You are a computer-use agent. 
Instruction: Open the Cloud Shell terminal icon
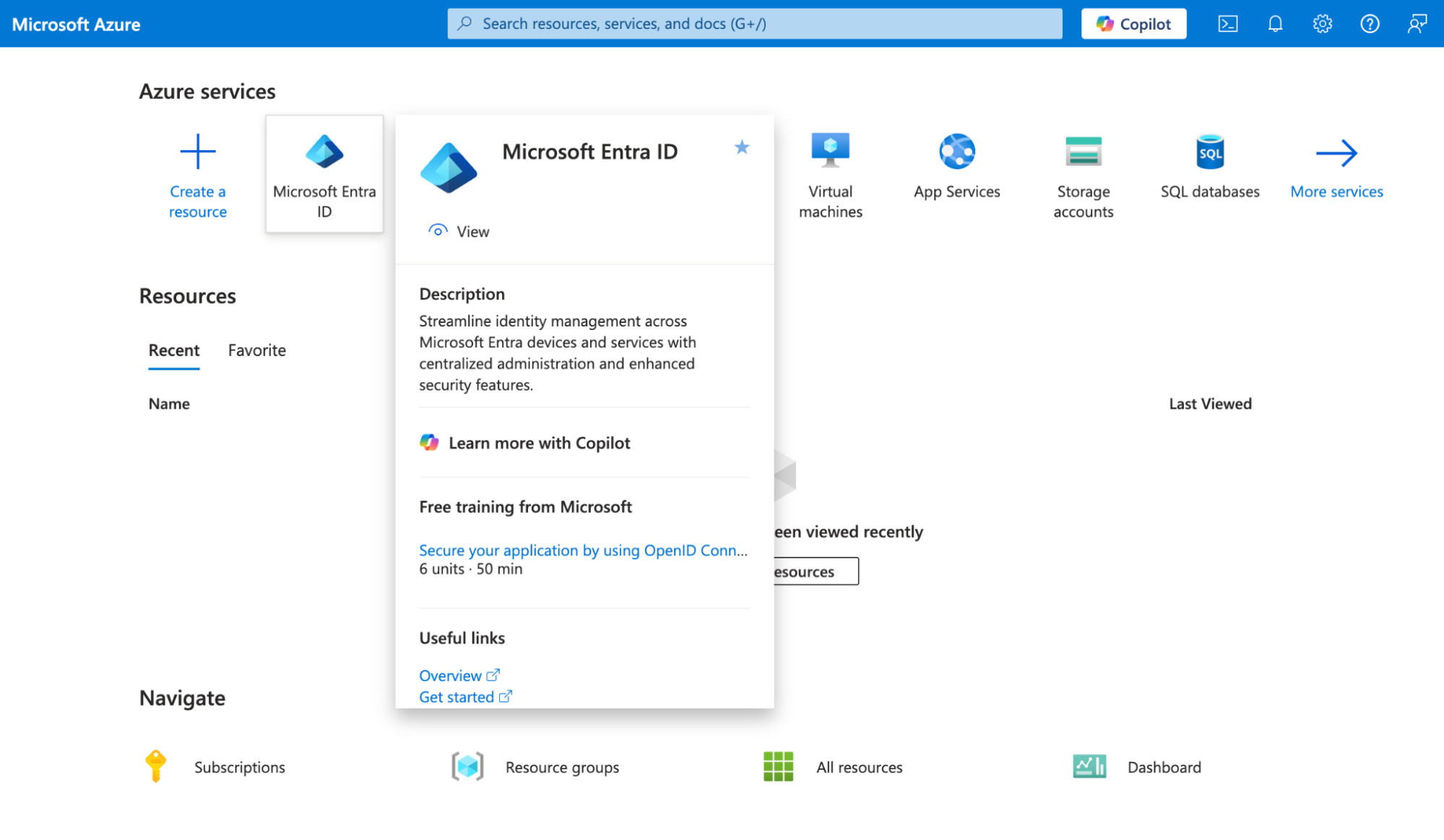click(x=1227, y=24)
